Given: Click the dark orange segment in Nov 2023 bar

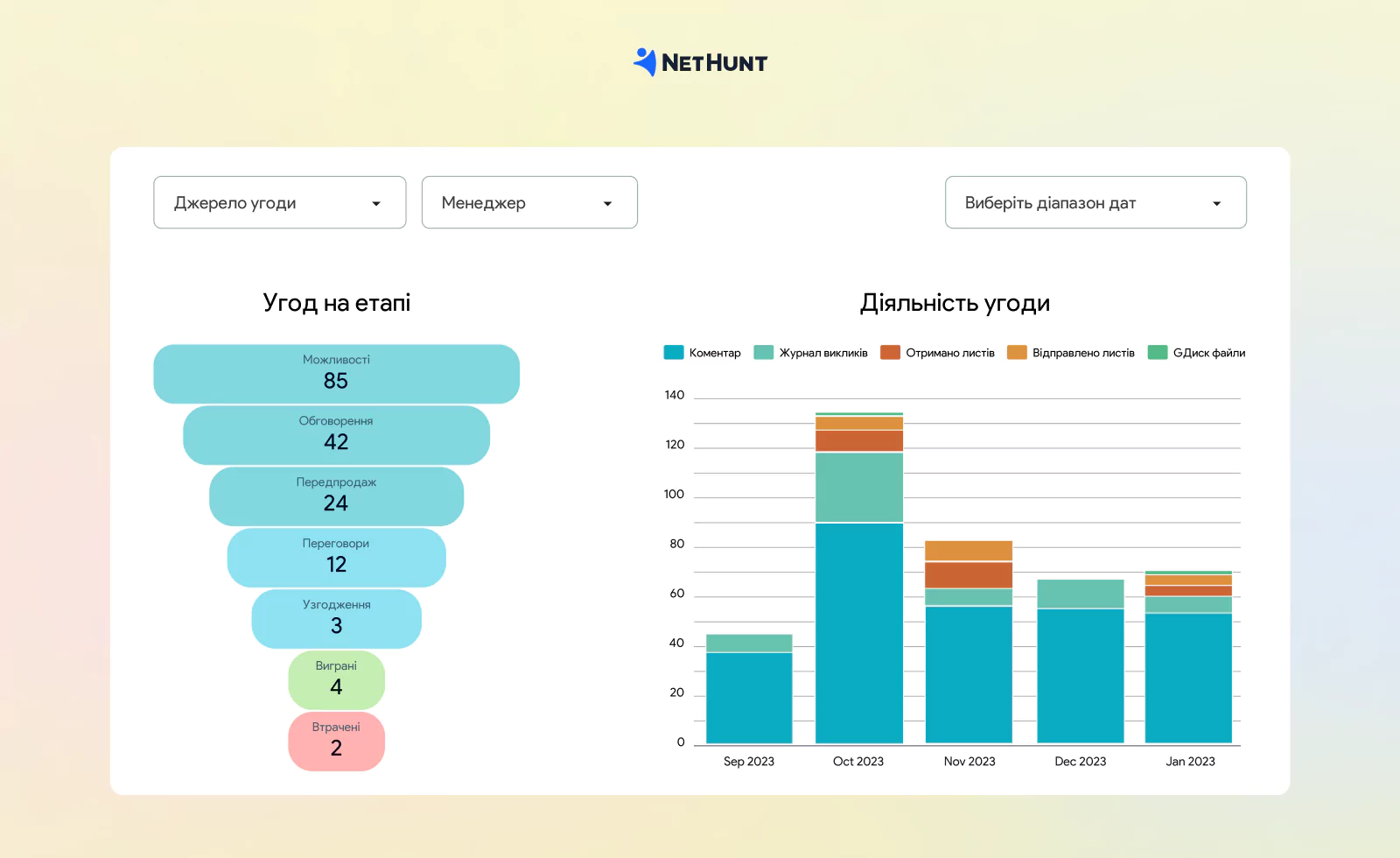Looking at the screenshot, I should point(969,575).
